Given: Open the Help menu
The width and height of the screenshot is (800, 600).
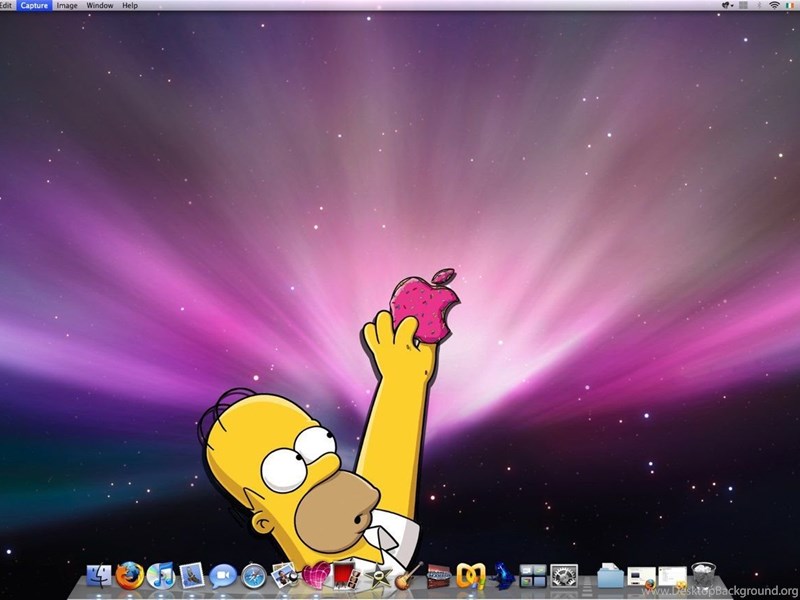Looking at the screenshot, I should click(130, 5).
